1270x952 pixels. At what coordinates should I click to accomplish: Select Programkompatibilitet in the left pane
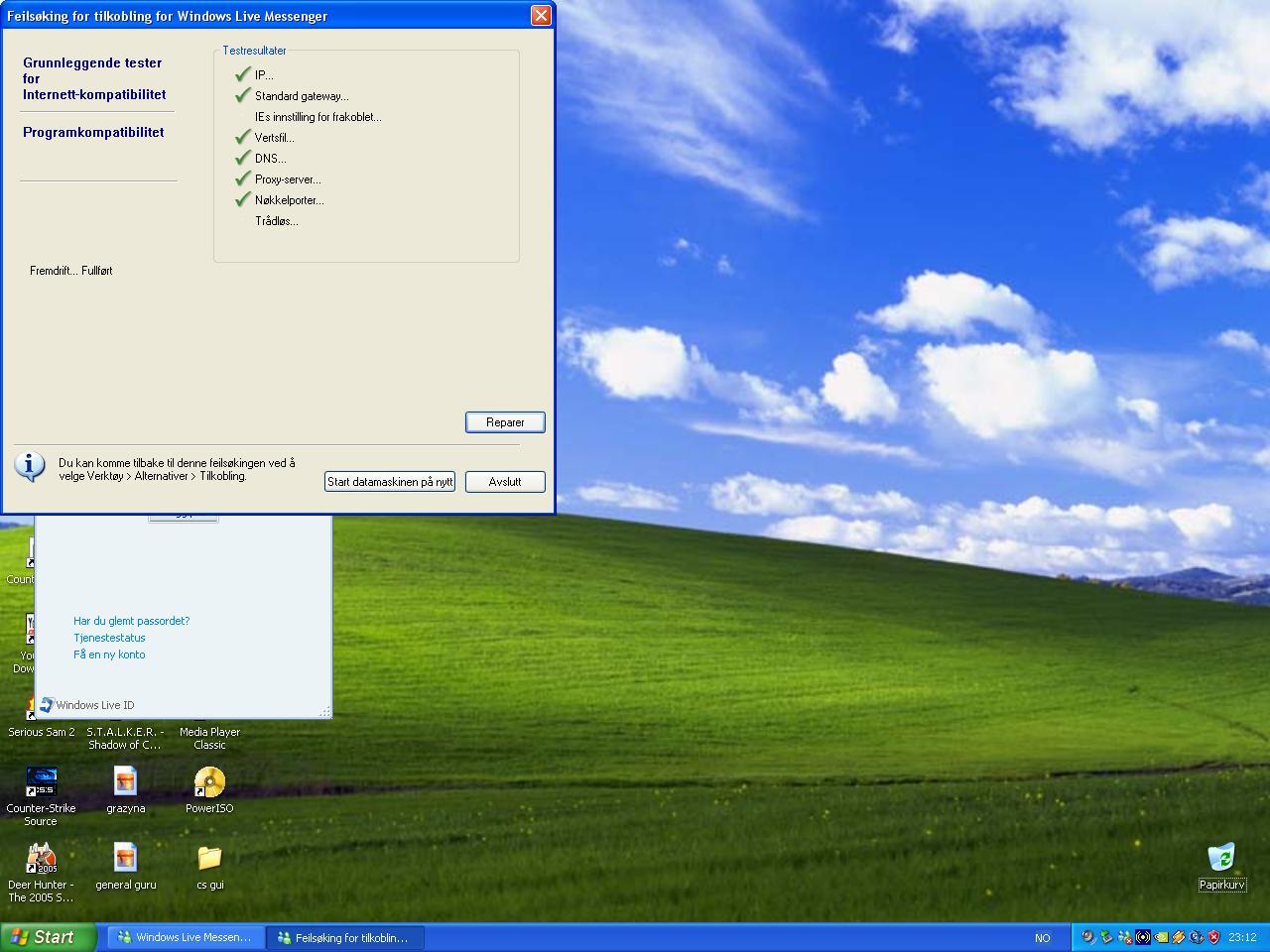pyautogui.click(x=93, y=132)
